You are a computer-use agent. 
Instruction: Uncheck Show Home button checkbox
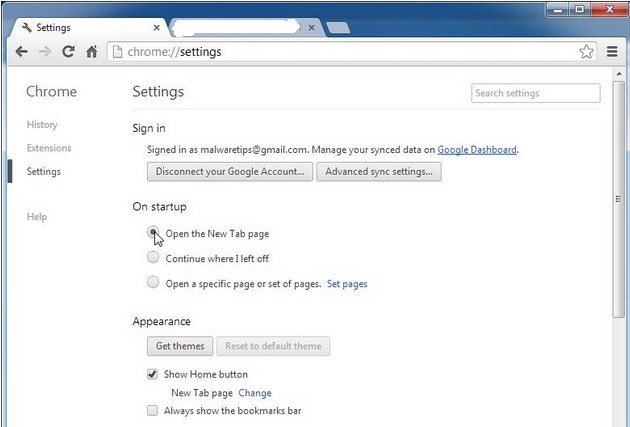click(152, 374)
